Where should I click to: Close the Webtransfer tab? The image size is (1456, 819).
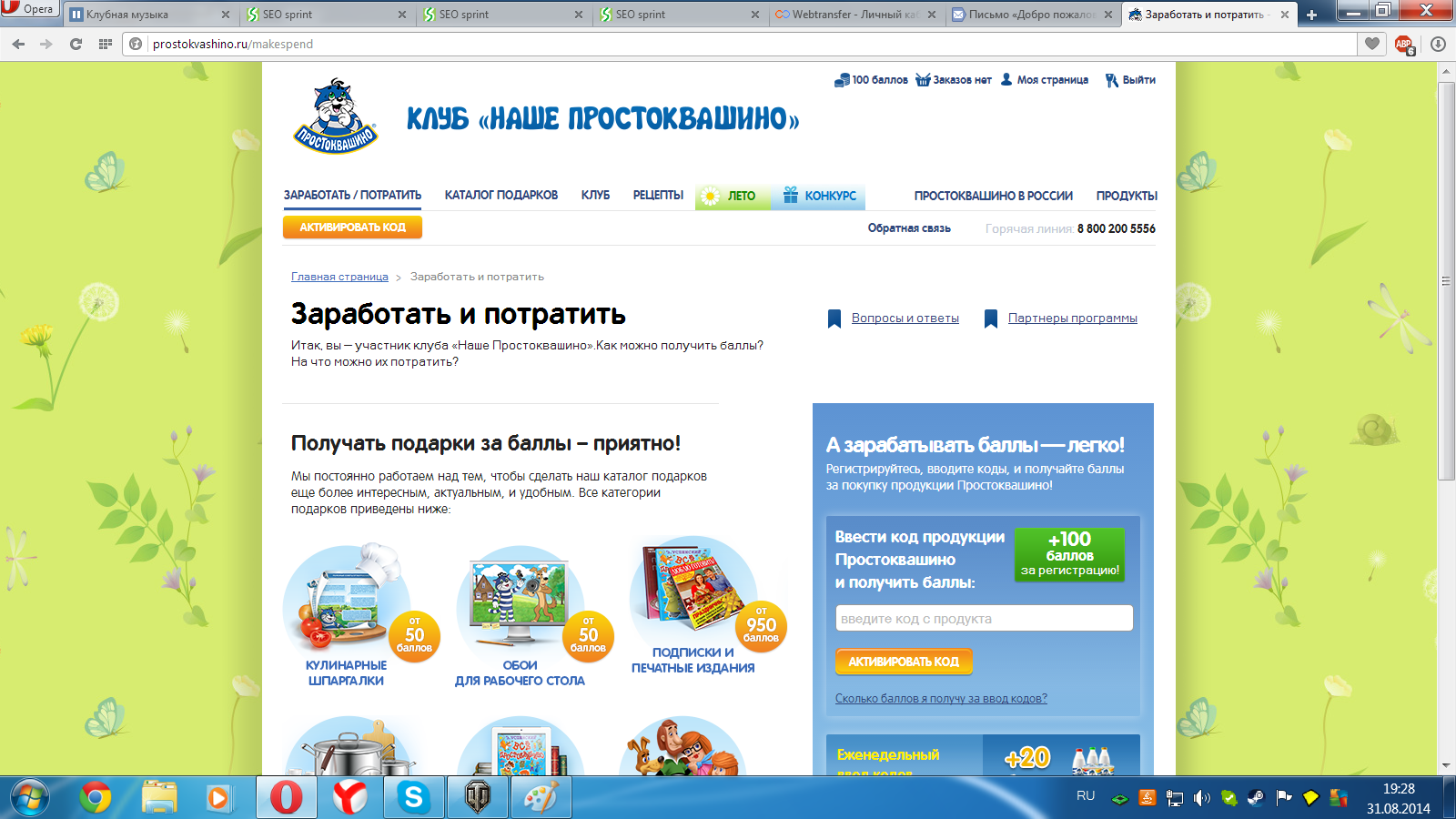point(932,15)
